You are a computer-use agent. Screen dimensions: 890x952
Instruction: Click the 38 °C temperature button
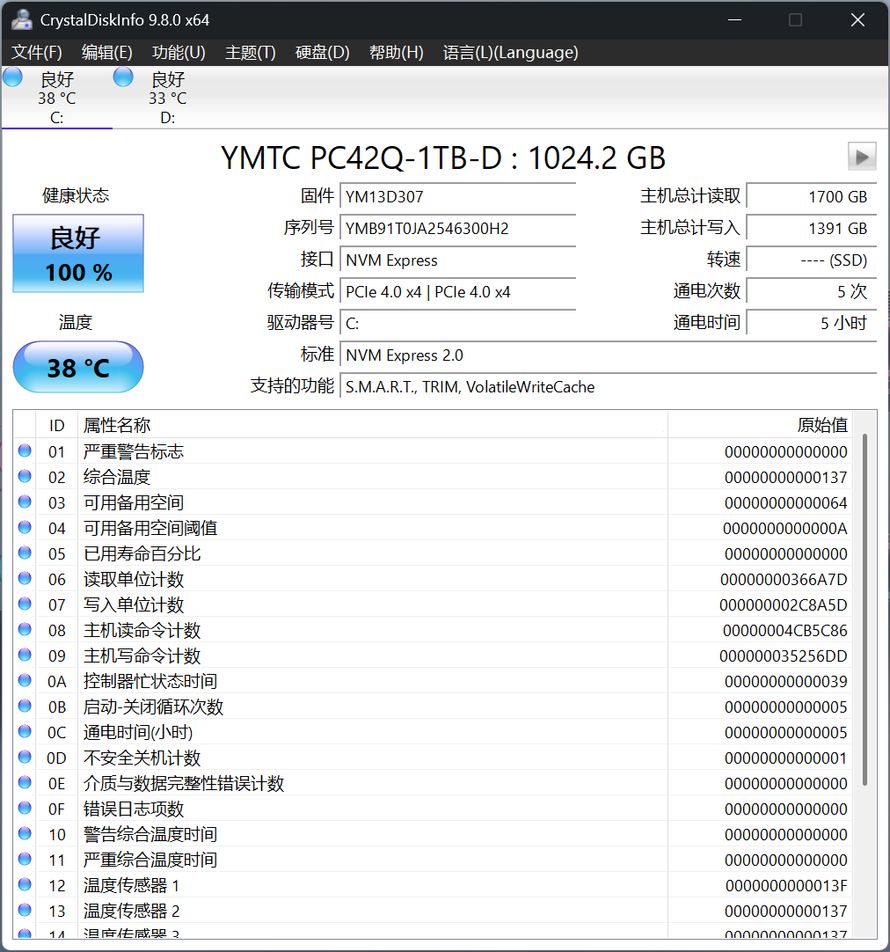(x=78, y=367)
